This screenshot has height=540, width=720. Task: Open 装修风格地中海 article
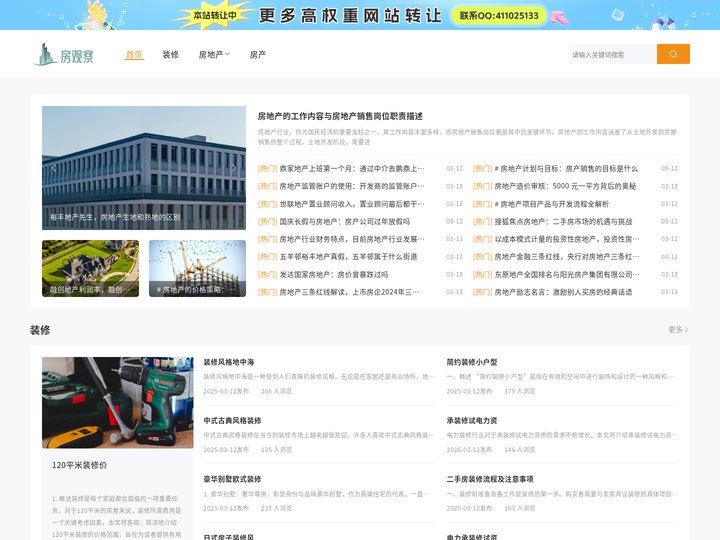pyautogui.click(x=229, y=362)
